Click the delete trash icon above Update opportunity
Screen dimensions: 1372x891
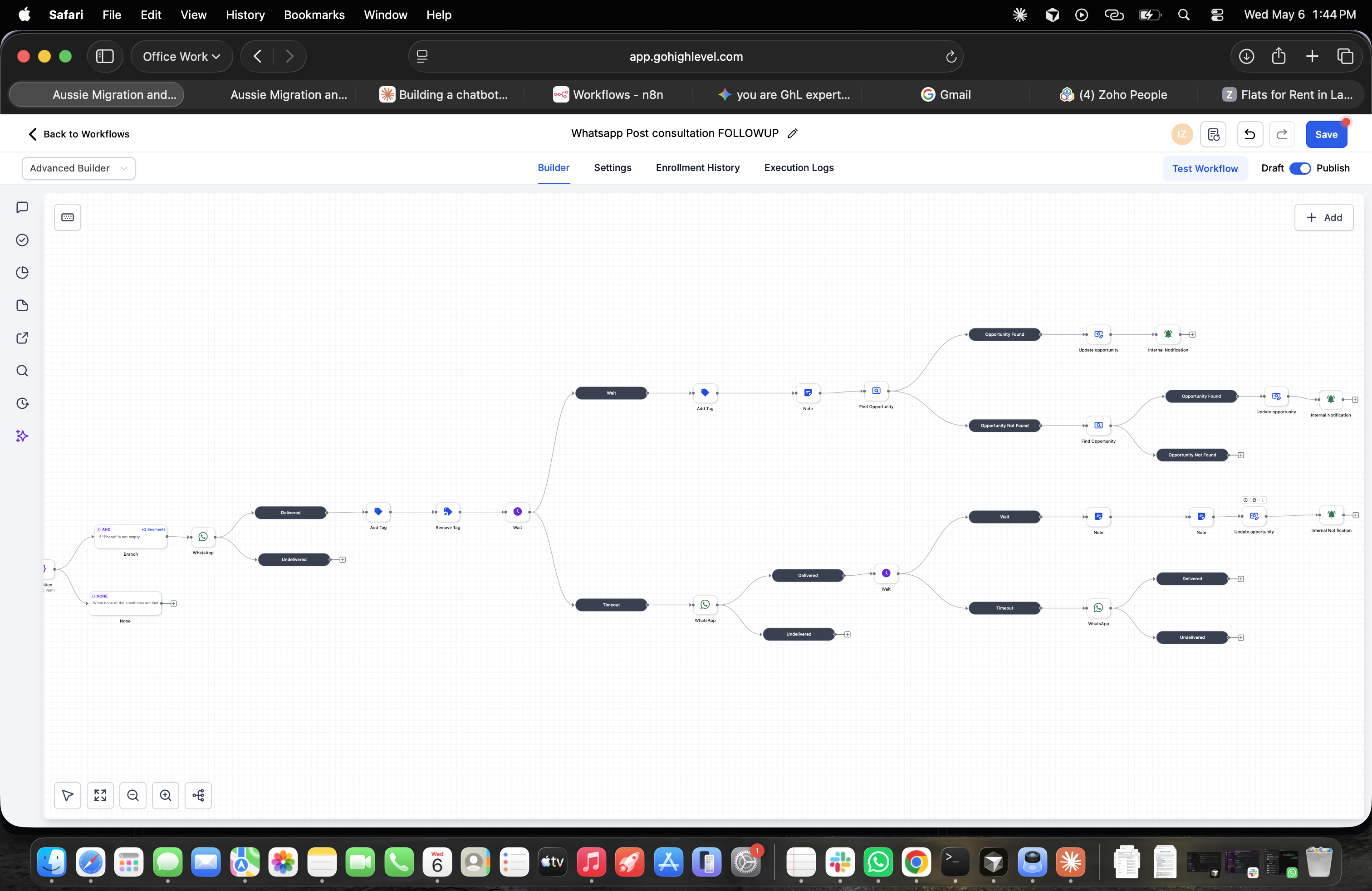(1254, 500)
